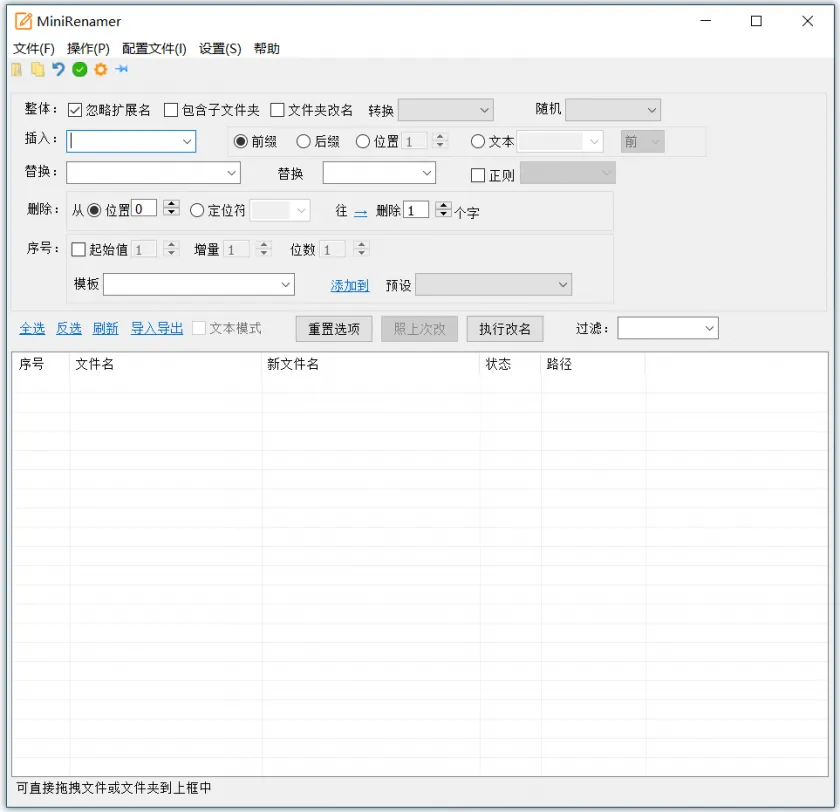840x812 pixels.
Task: Click the 执行改名 button
Action: tap(505, 329)
